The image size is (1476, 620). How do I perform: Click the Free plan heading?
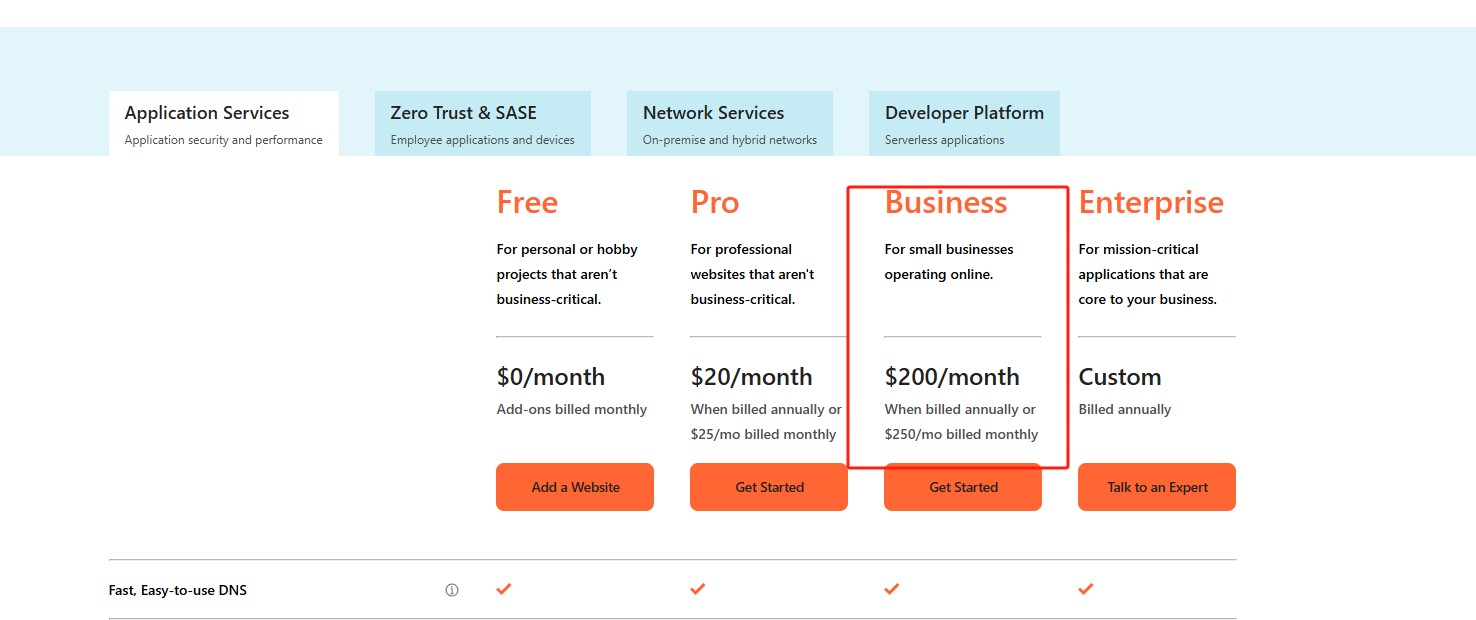[x=527, y=203]
